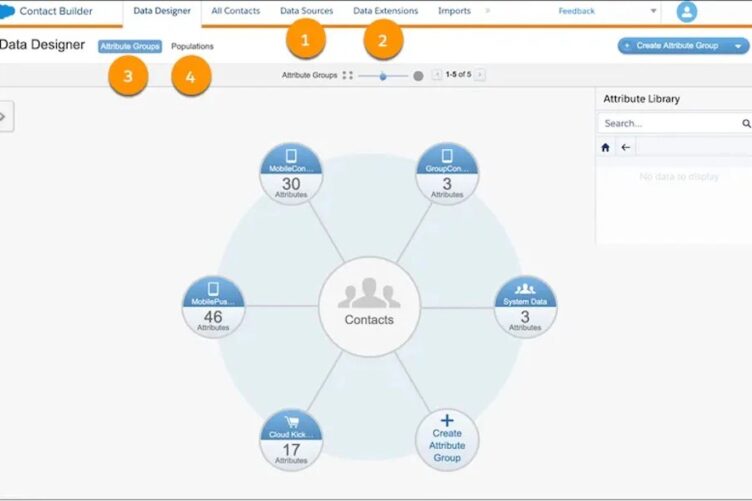Open the dropdown arrow next to Feedback
The image size is (752, 501).
pyautogui.click(x=654, y=12)
